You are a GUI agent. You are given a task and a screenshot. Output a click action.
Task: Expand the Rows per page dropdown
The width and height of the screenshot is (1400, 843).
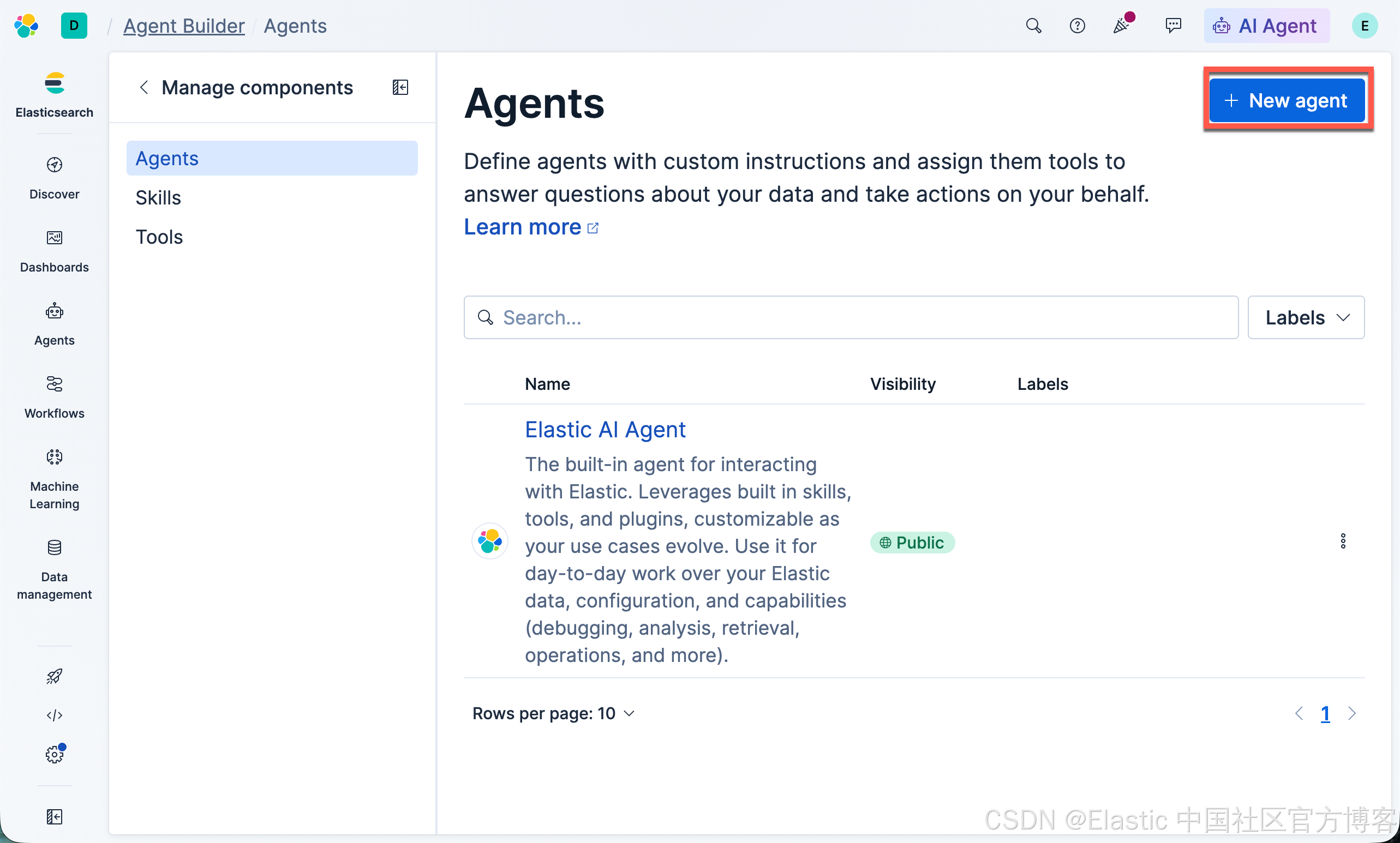point(553,714)
